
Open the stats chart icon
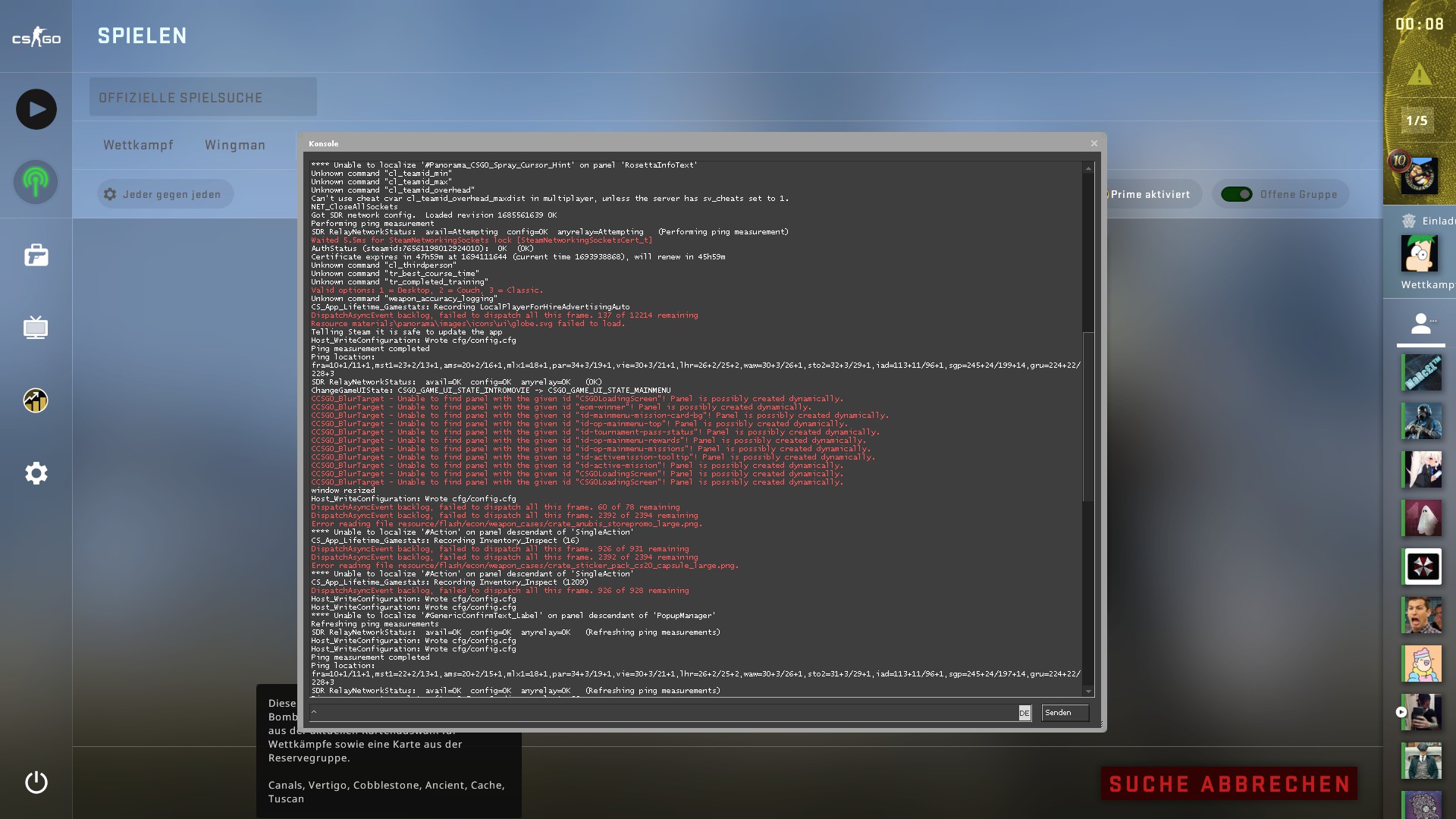(x=36, y=400)
